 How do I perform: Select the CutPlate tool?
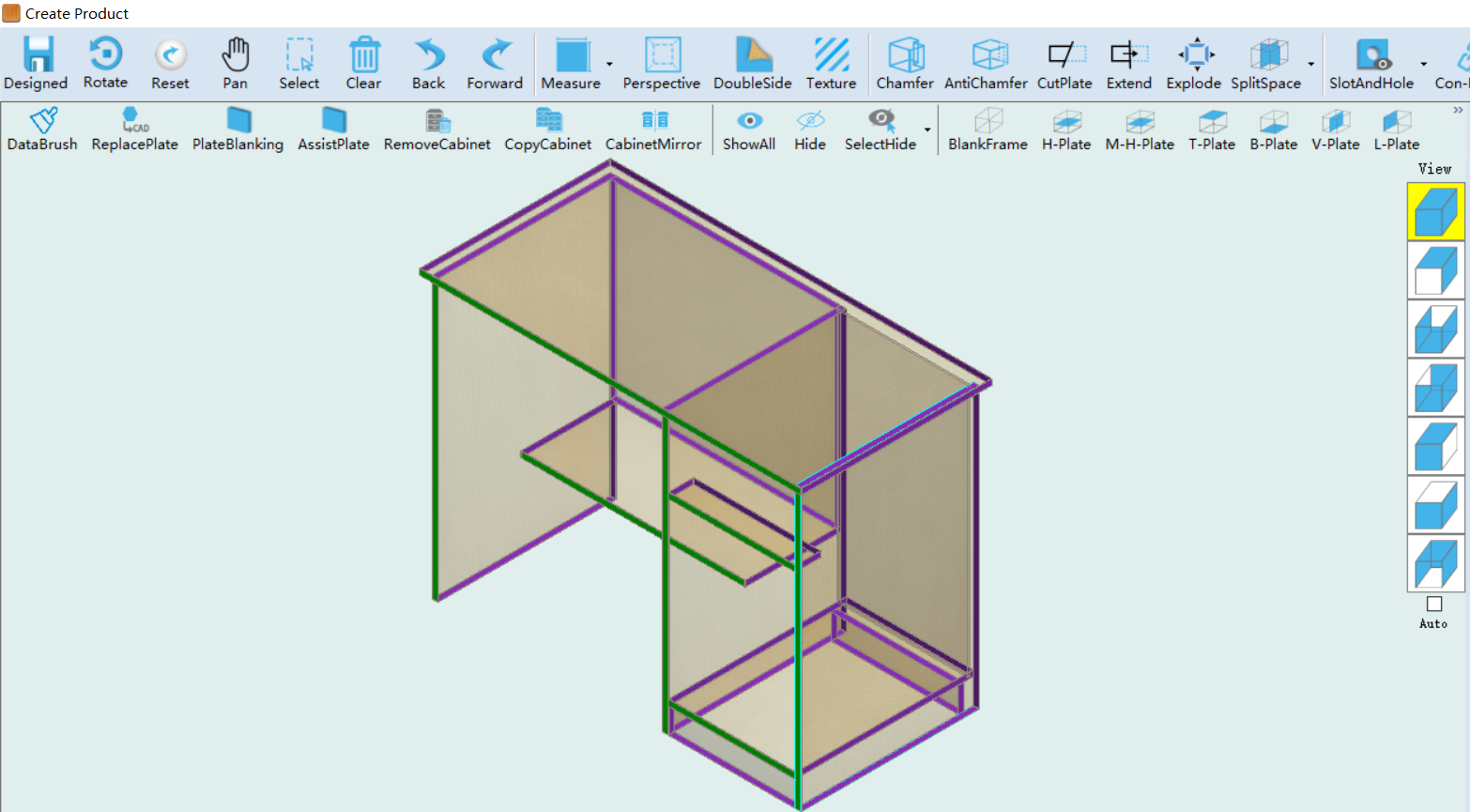click(1064, 55)
